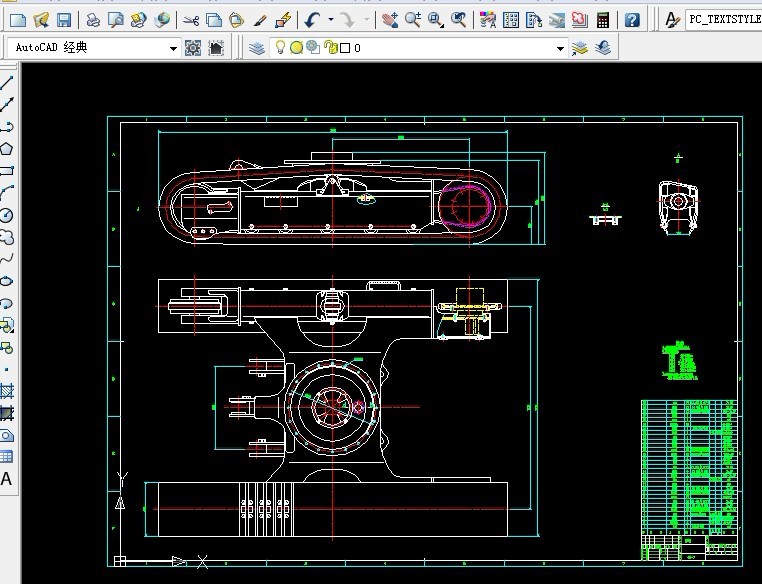Open the Layer Properties Manager icon

click(x=257, y=47)
